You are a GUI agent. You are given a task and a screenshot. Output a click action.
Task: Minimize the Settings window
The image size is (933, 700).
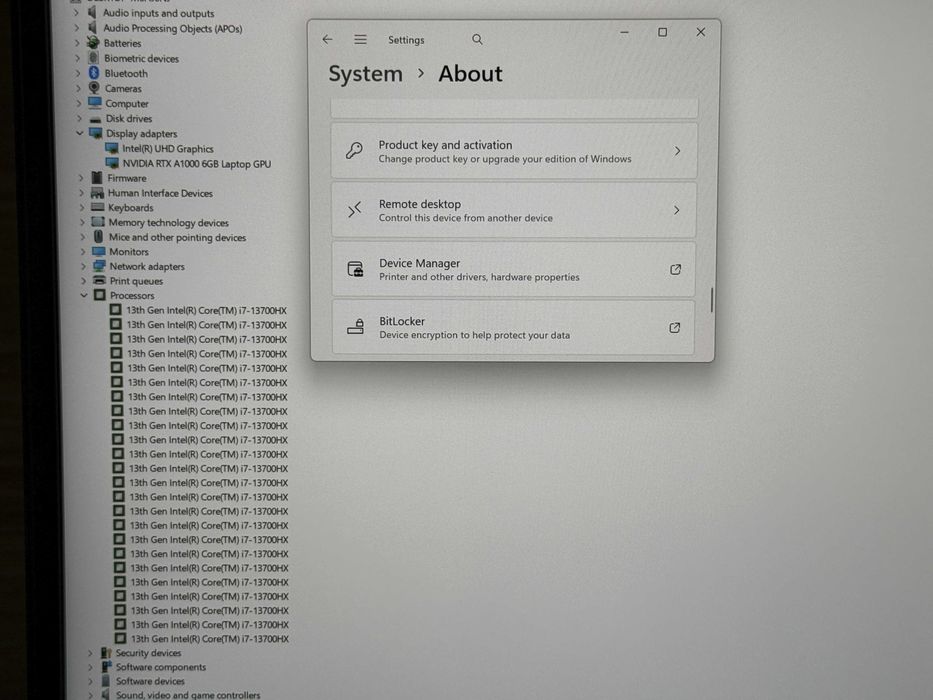(x=624, y=32)
